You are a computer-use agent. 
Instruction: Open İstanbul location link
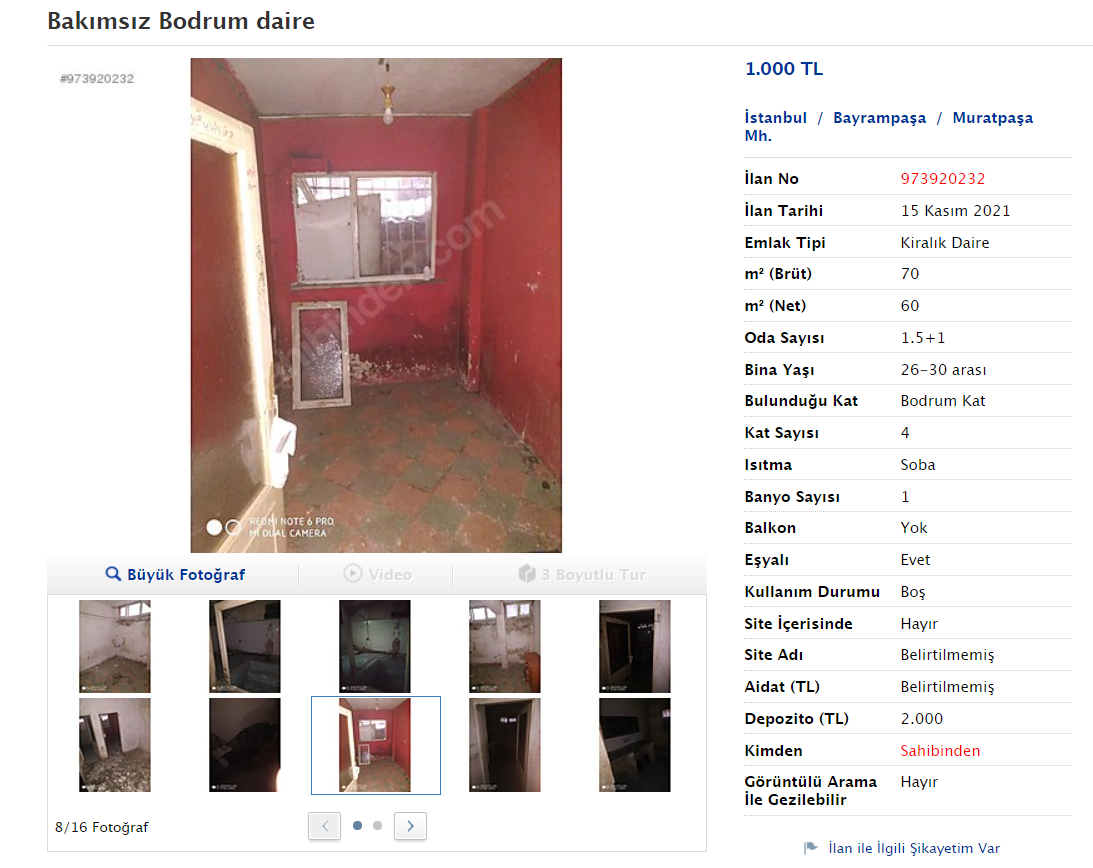tap(775, 117)
